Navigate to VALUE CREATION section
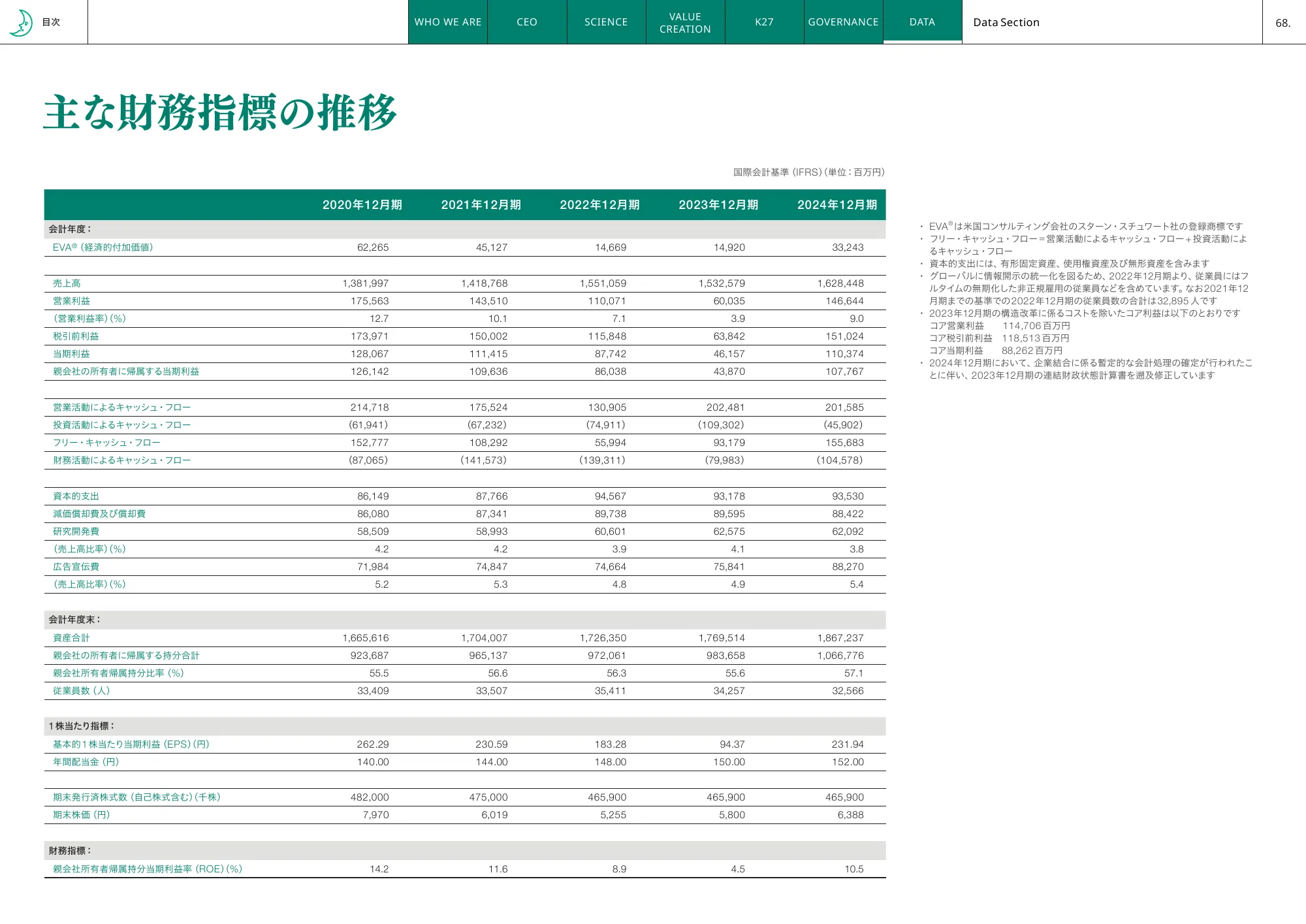The height and width of the screenshot is (924, 1306). (685, 22)
